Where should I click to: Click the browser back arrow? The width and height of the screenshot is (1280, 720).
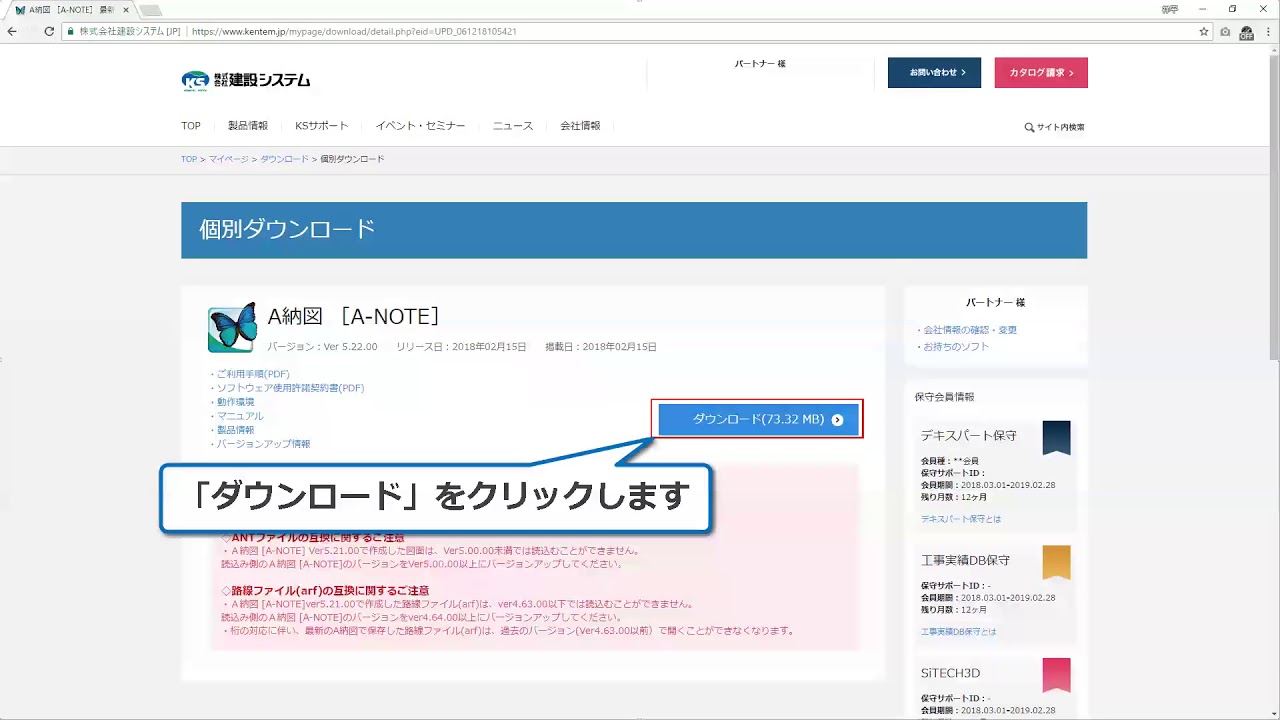pos(12,31)
